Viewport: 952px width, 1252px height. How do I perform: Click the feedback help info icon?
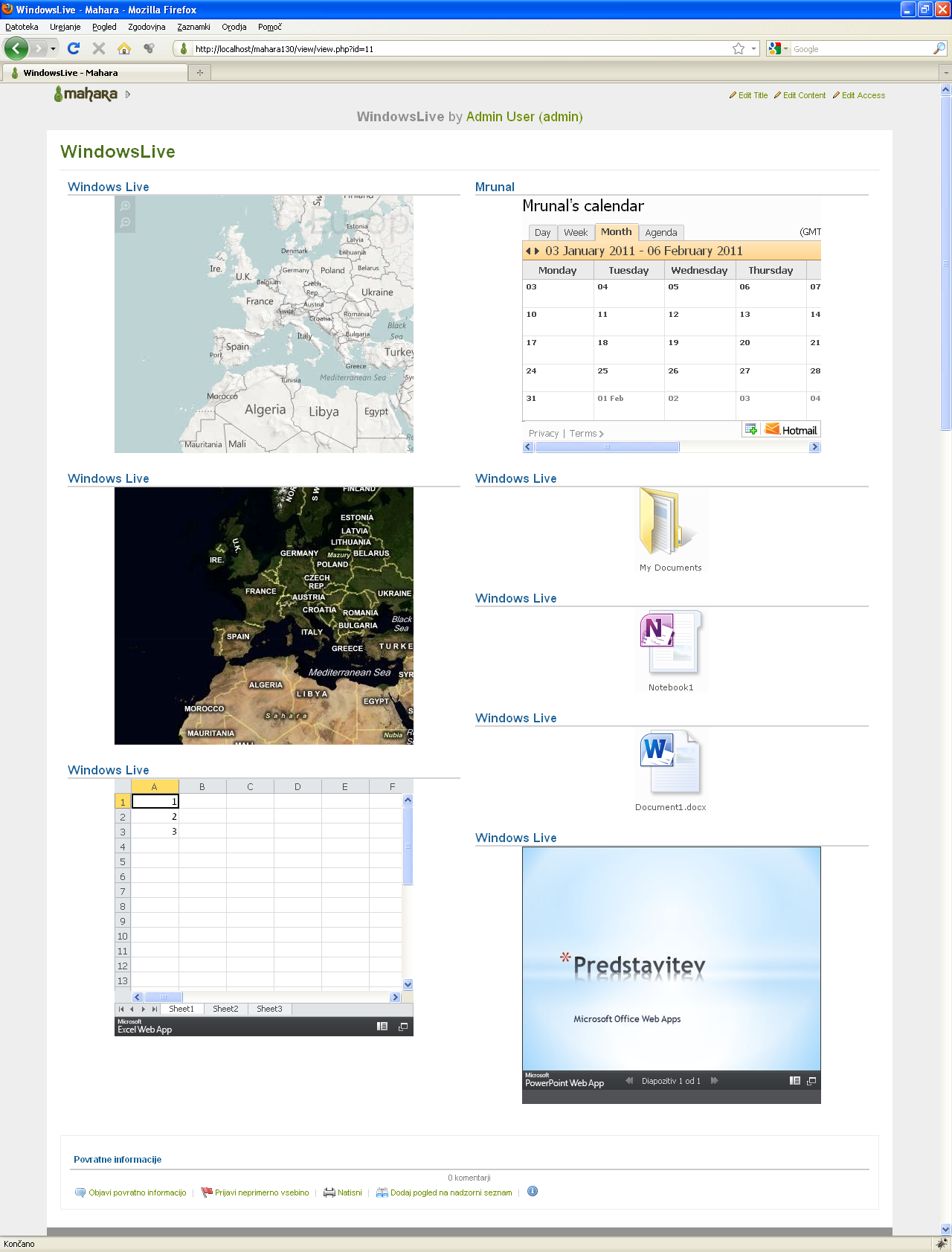(x=533, y=1191)
